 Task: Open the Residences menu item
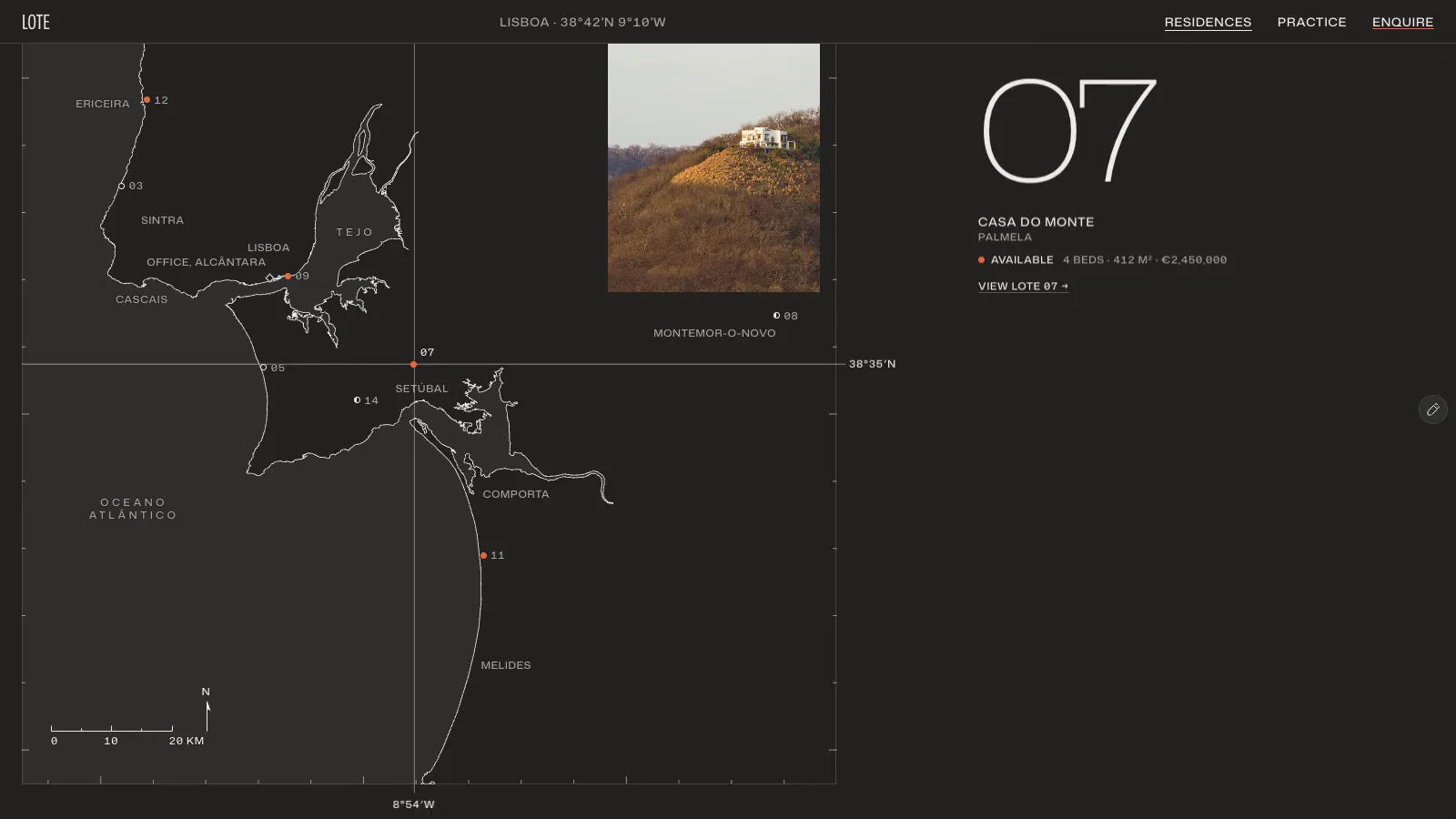point(1208,22)
